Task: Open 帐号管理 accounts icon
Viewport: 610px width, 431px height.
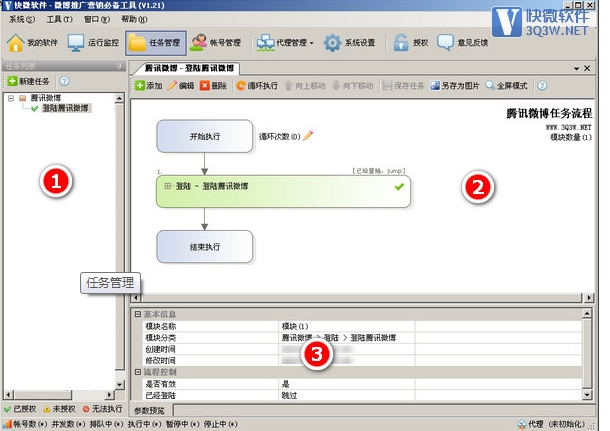Action: point(198,43)
